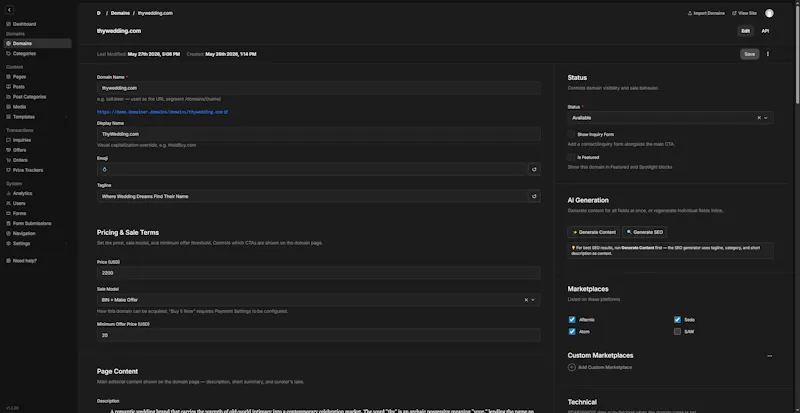Click the Media icon in sidebar
This screenshot has width=800, height=413.
pyautogui.click(x=8, y=107)
